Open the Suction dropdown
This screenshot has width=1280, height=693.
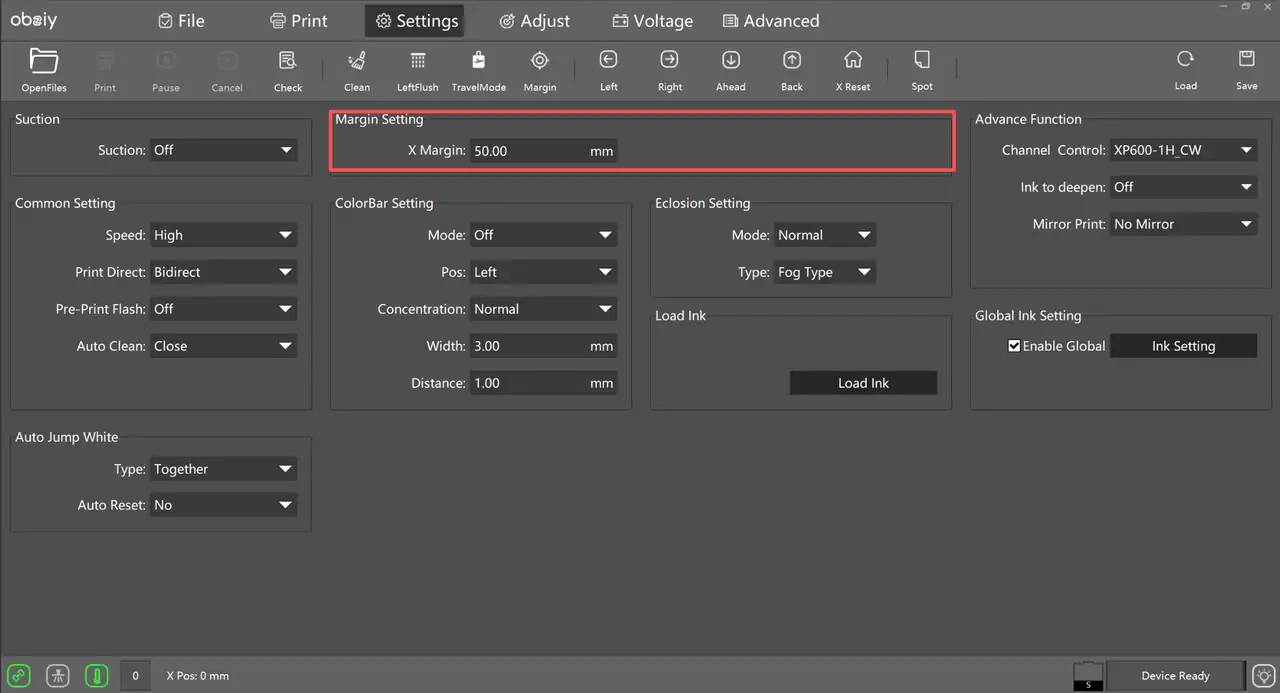click(223, 150)
